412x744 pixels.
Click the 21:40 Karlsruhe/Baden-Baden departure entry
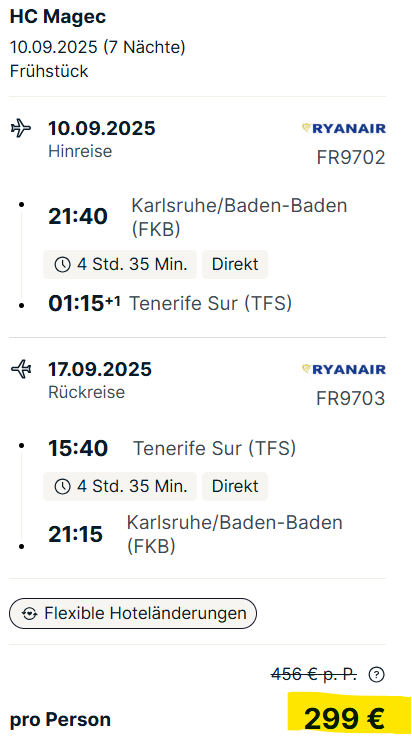pyautogui.click(x=197, y=217)
